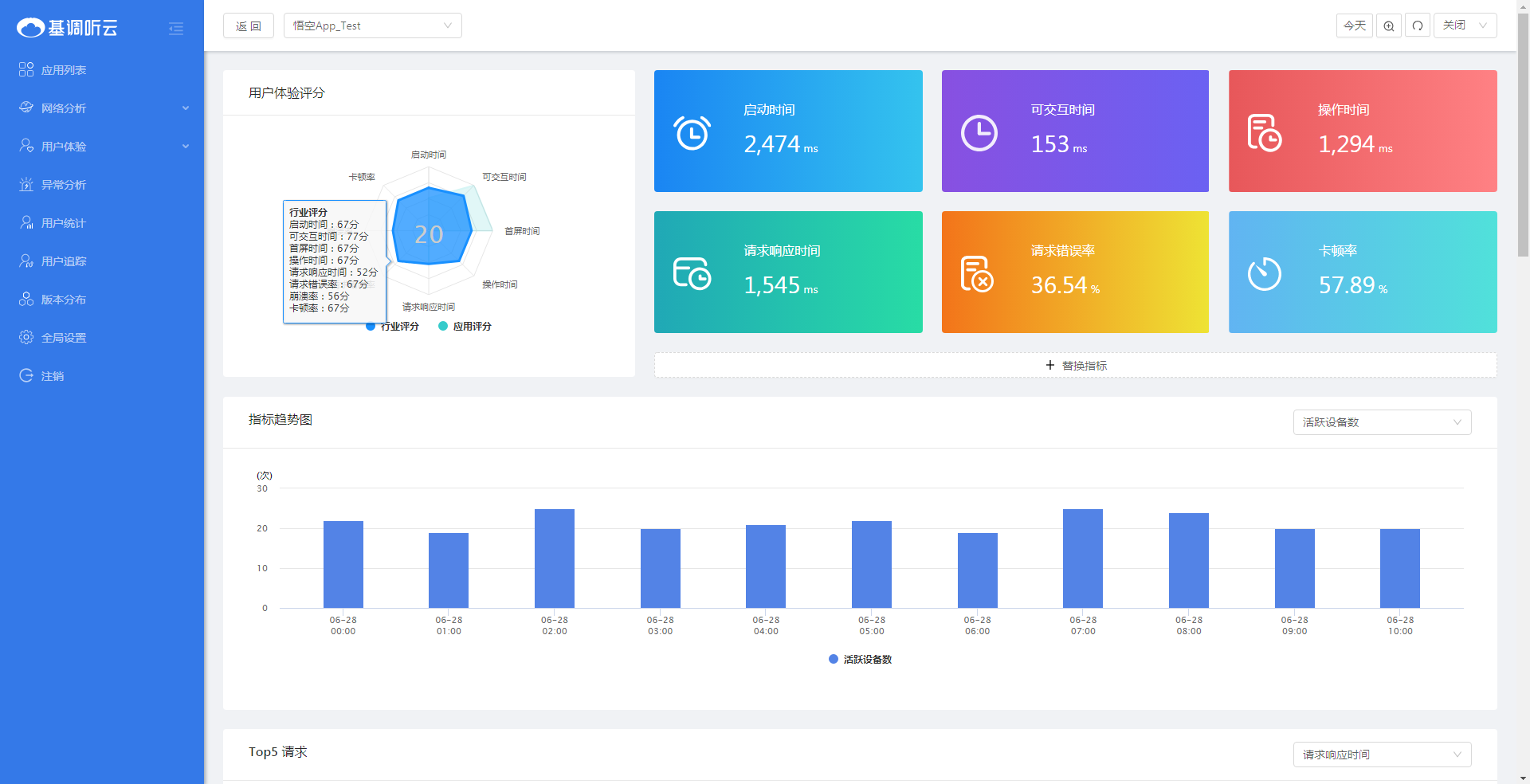Open the 悟空App_Test application dropdown
The width and height of the screenshot is (1530, 784).
coord(372,25)
